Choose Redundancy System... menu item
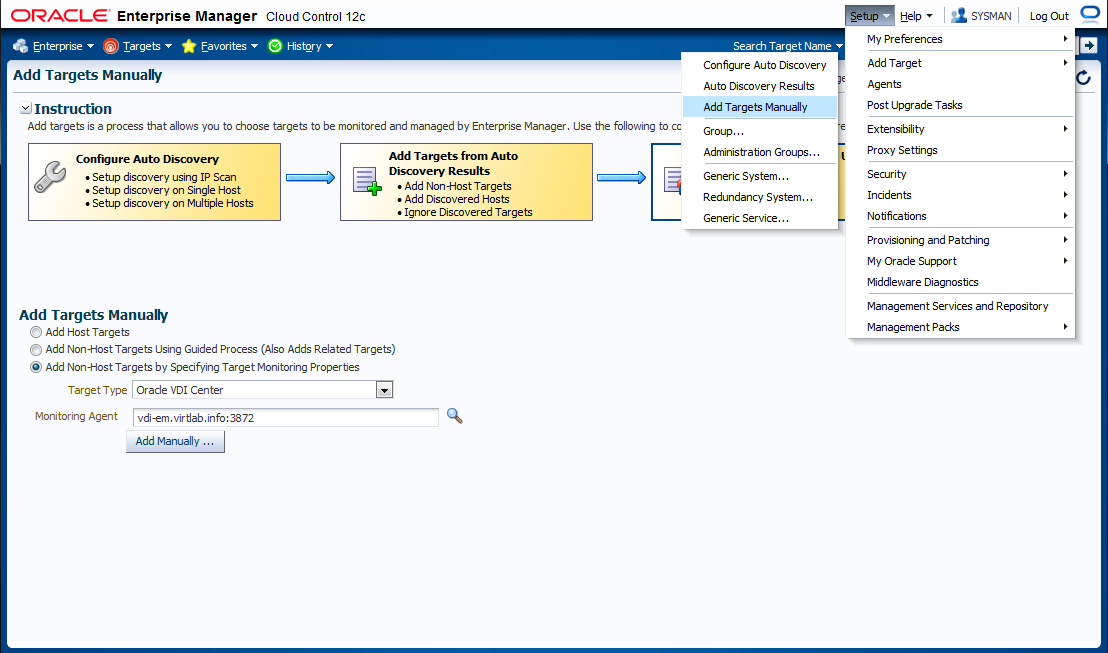Screen dimensions: 1108x653 [x=760, y=197]
